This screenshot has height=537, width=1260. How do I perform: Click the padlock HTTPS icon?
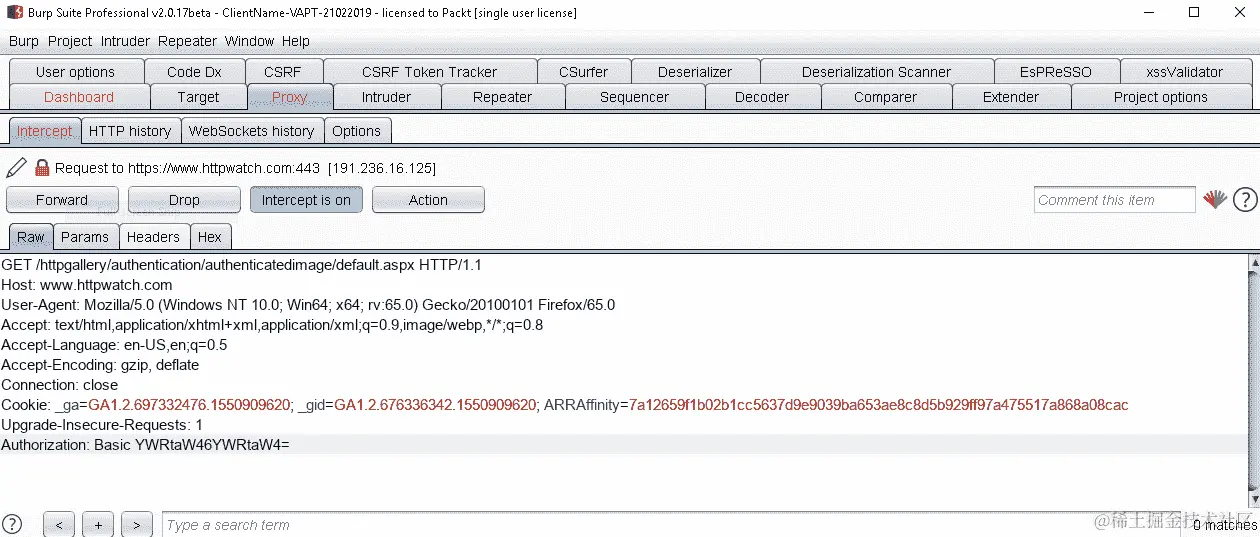point(42,168)
